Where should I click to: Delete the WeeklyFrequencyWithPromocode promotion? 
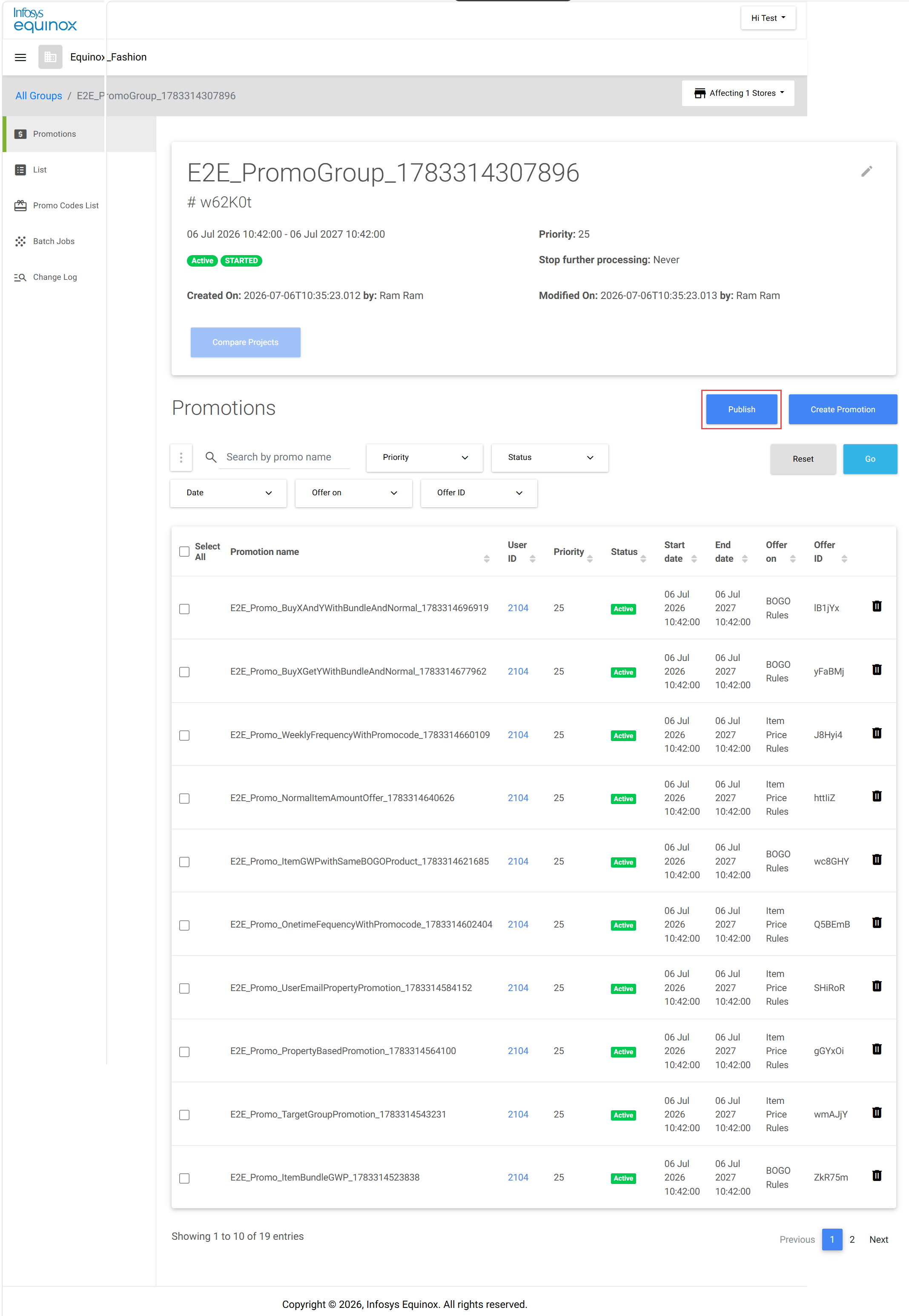pos(877,733)
